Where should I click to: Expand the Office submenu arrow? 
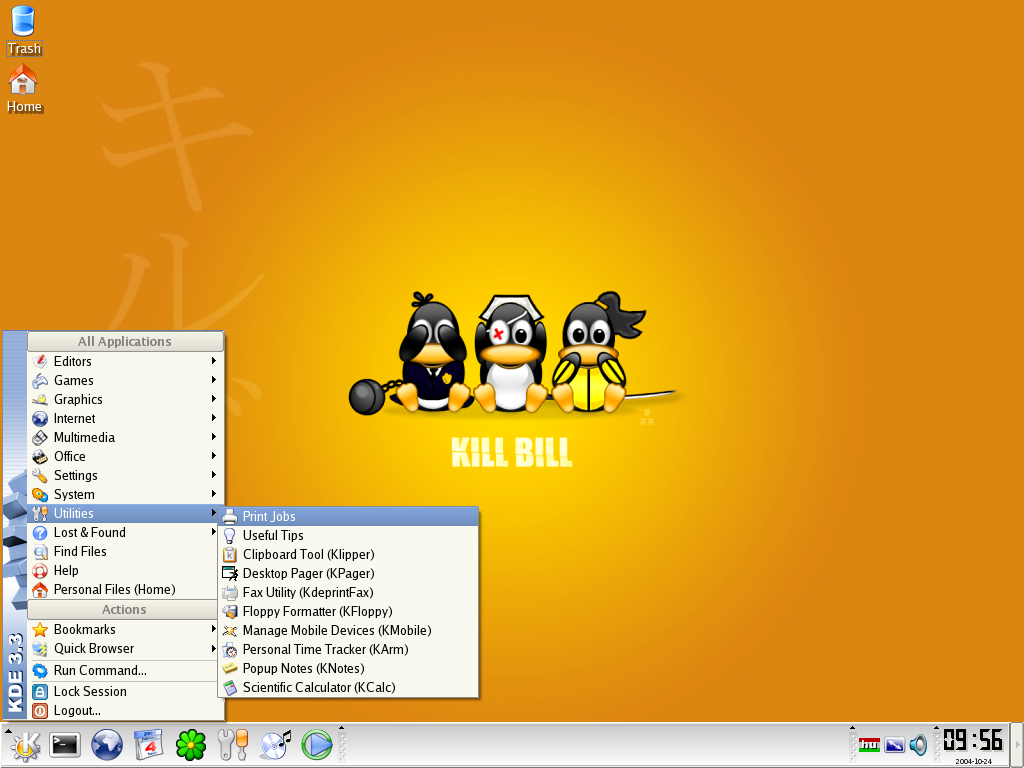point(214,455)
